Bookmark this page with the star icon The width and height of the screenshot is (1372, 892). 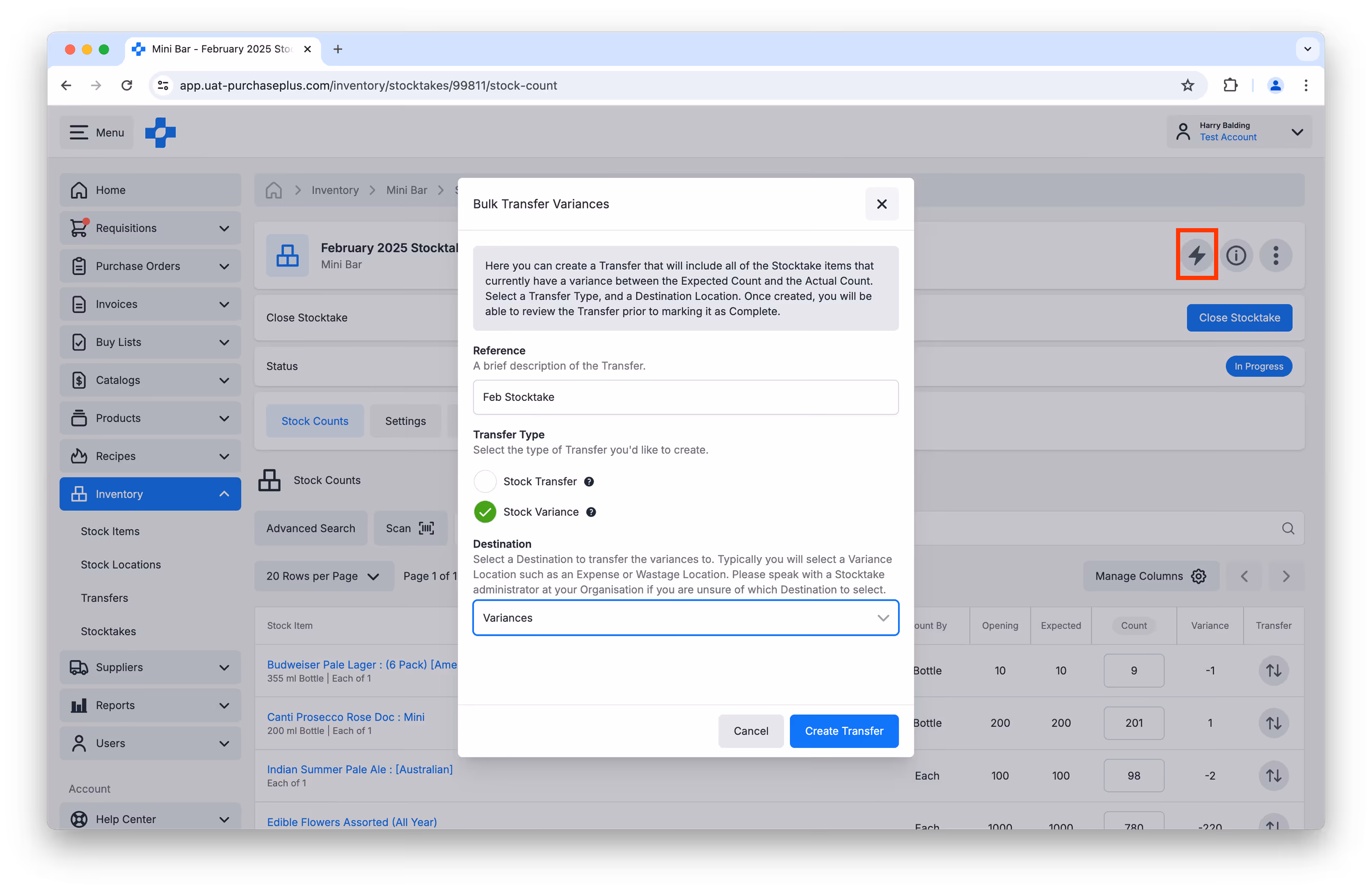[x=1187, y=85]
